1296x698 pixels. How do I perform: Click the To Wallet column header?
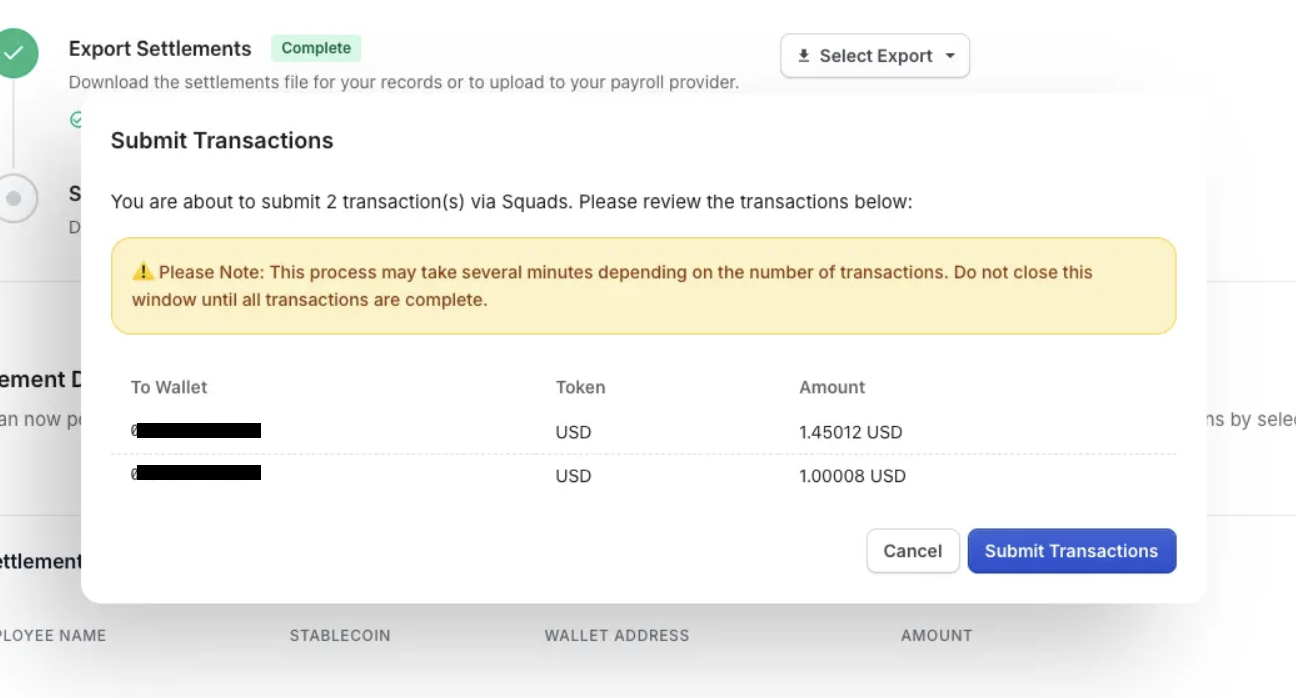pos(169,387)
